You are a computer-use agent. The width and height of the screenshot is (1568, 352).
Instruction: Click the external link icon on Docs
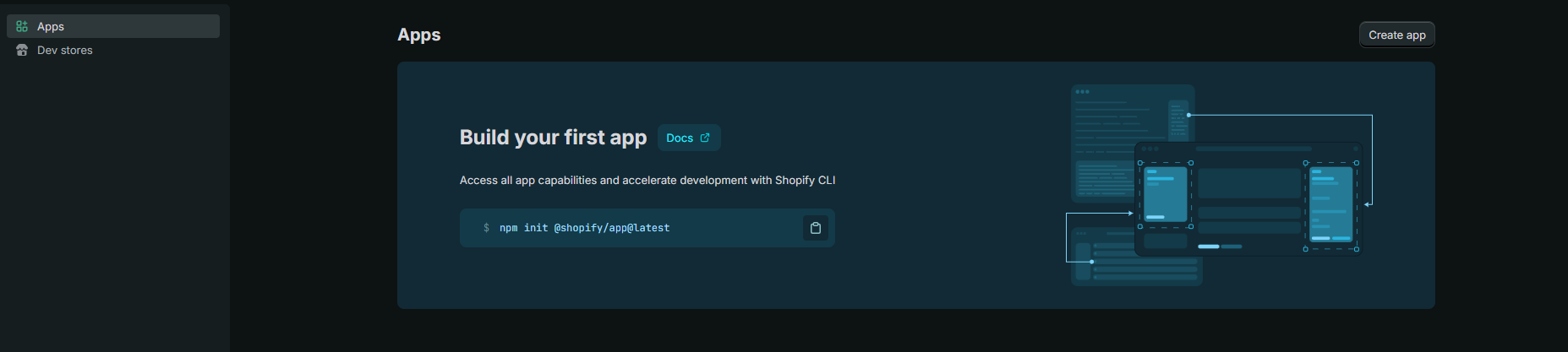(705, 138)
